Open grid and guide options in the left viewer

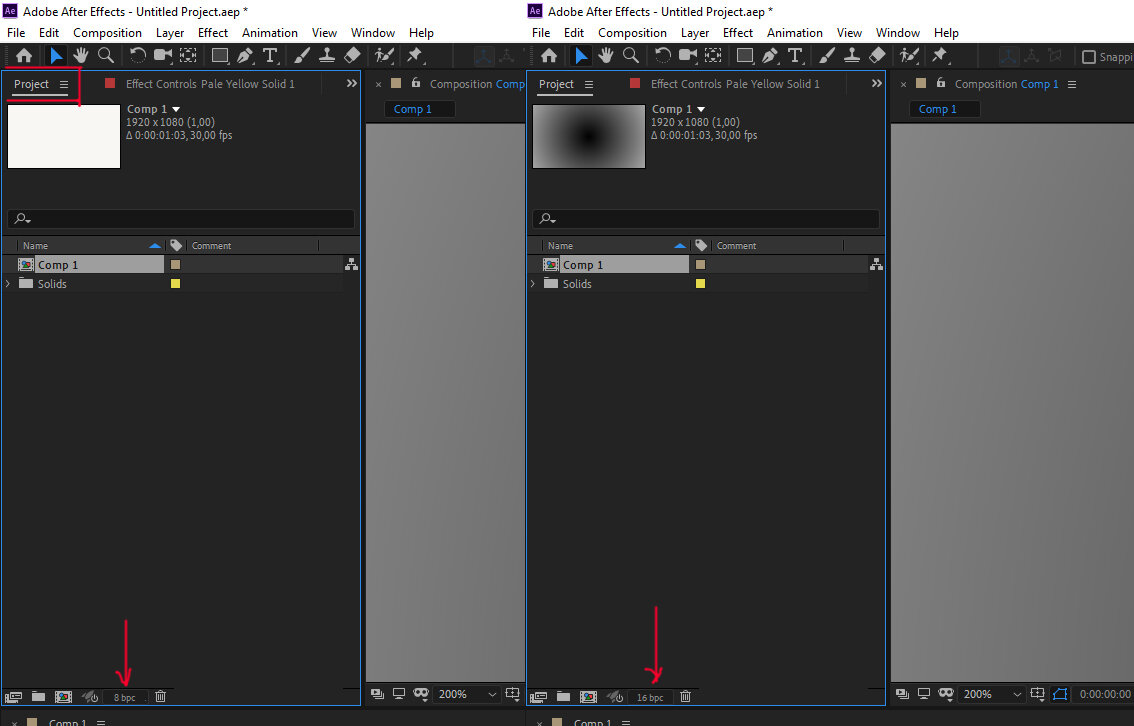(x=513, y=693)
